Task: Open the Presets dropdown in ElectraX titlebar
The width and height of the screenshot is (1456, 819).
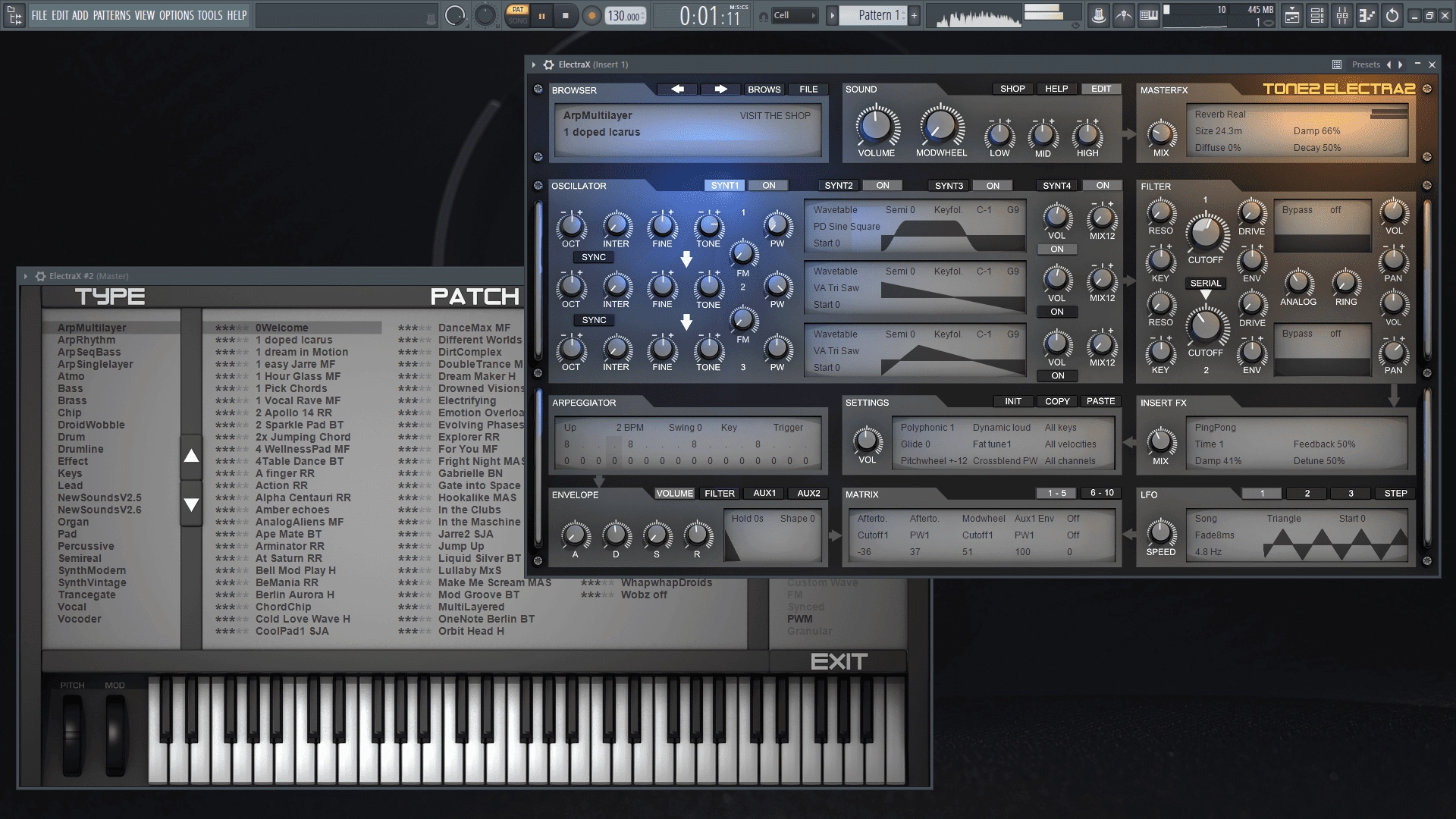Action: point(1366,64)
